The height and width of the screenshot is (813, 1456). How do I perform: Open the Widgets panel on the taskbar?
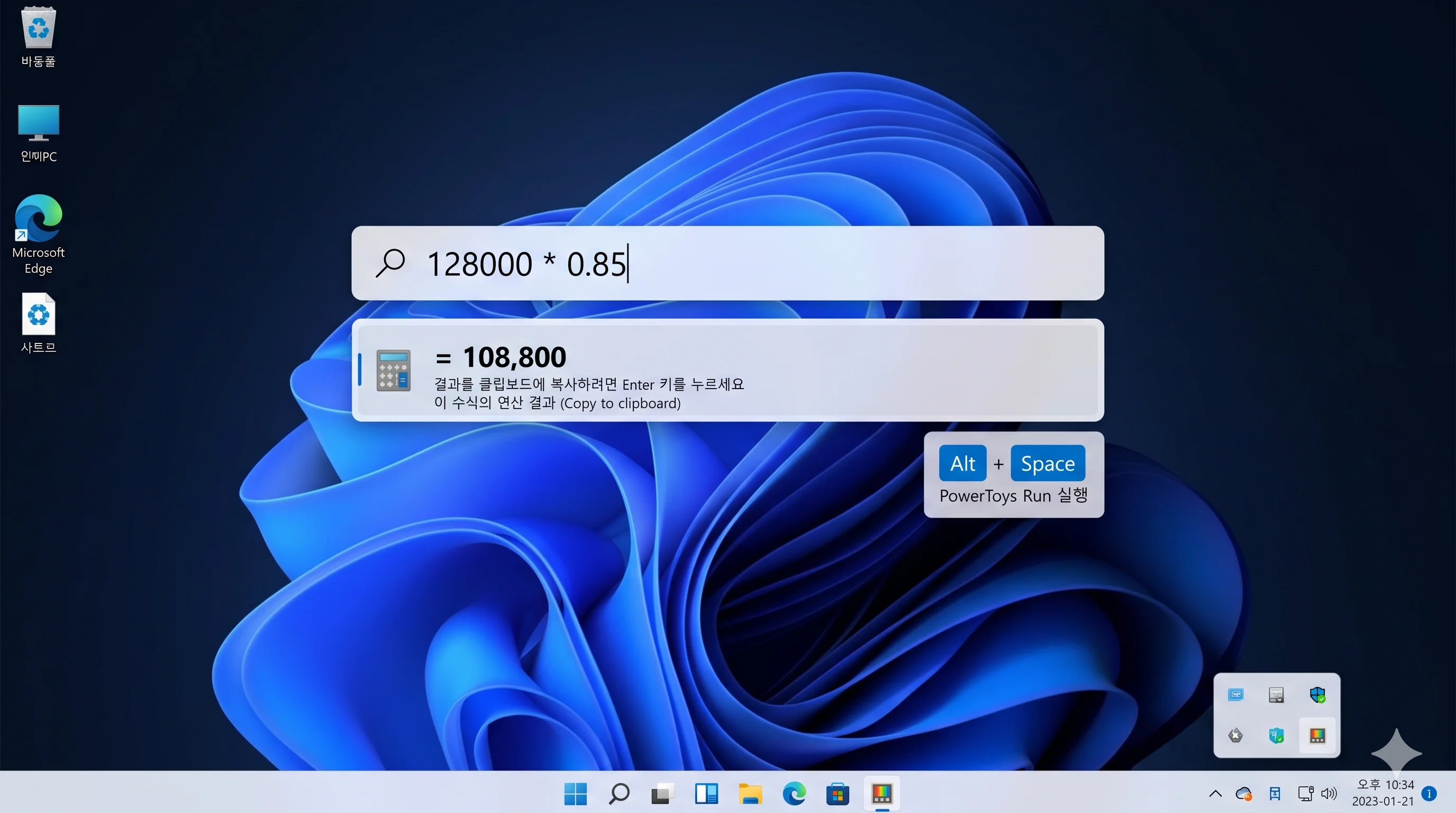[706, 794]
